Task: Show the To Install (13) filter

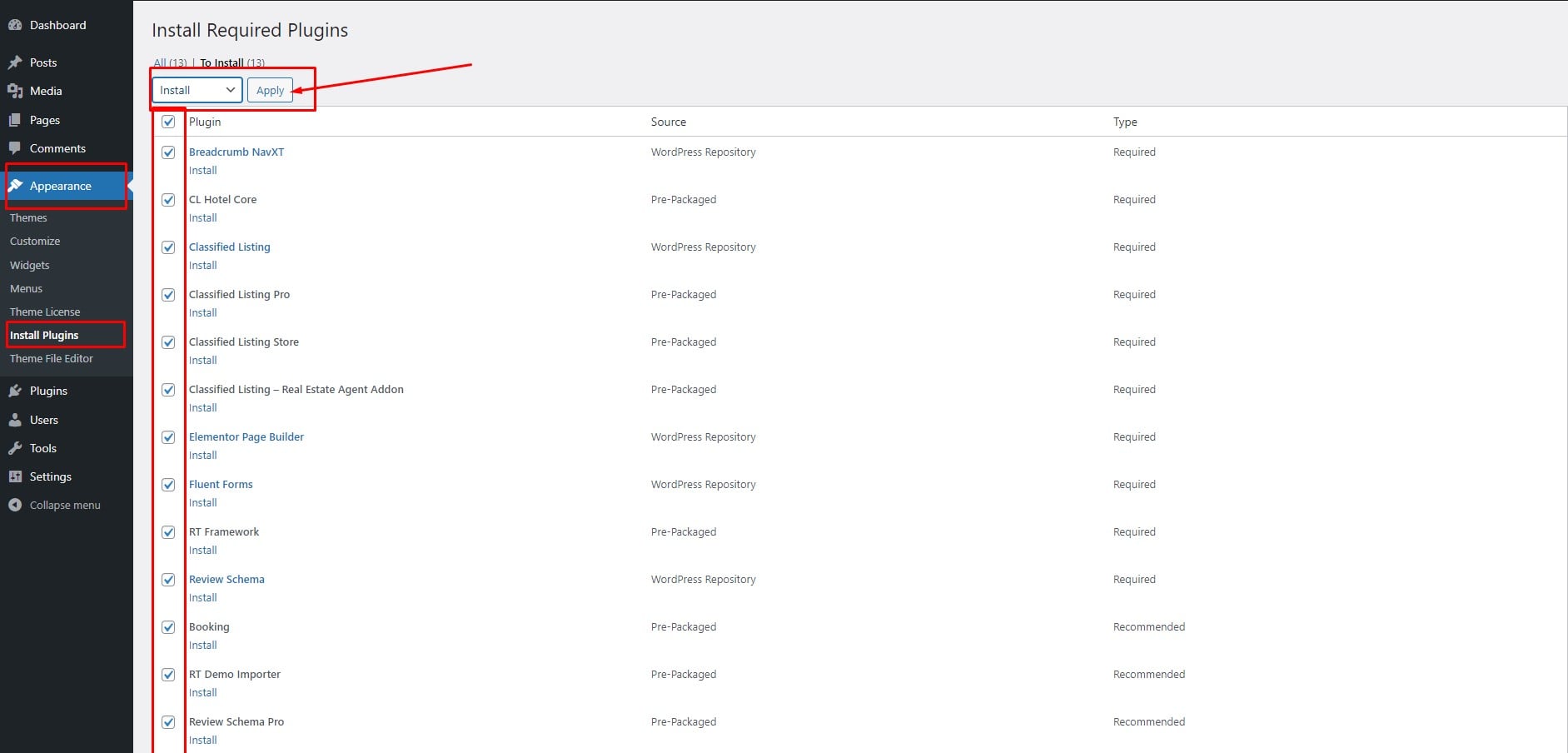Action: click(x=232, y=62)
